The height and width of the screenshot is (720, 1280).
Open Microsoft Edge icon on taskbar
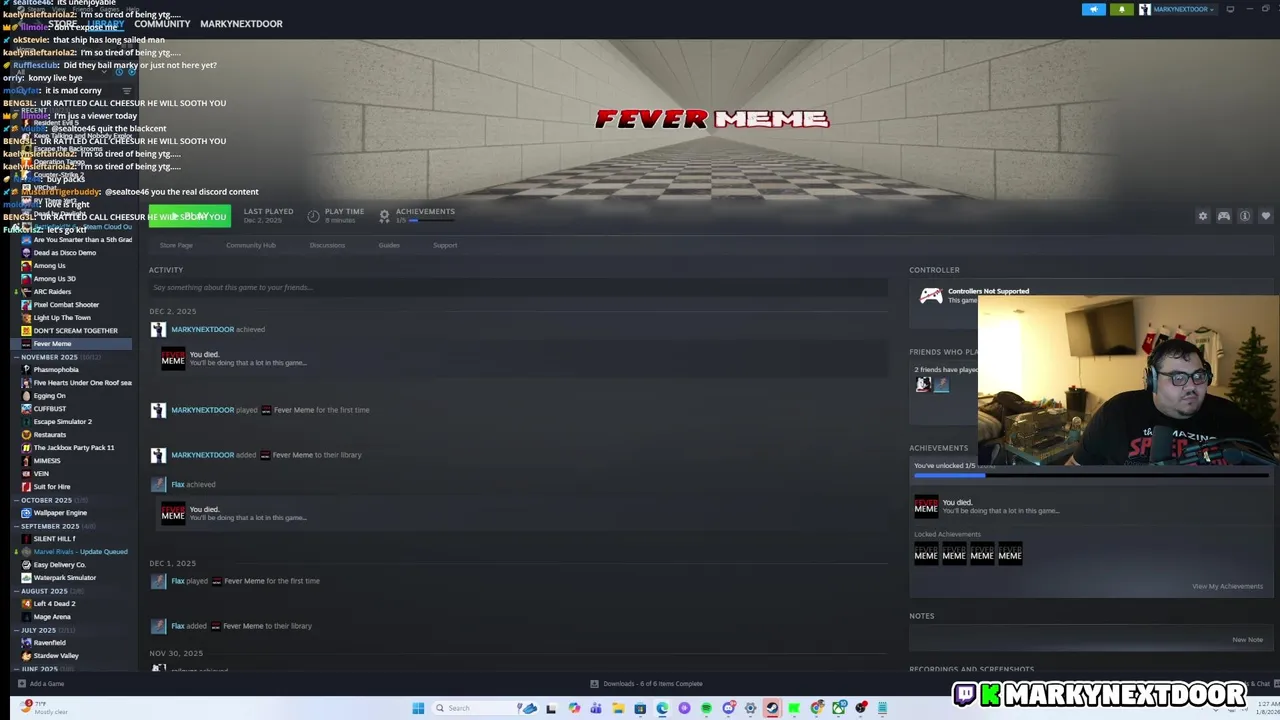pos(662,708)
